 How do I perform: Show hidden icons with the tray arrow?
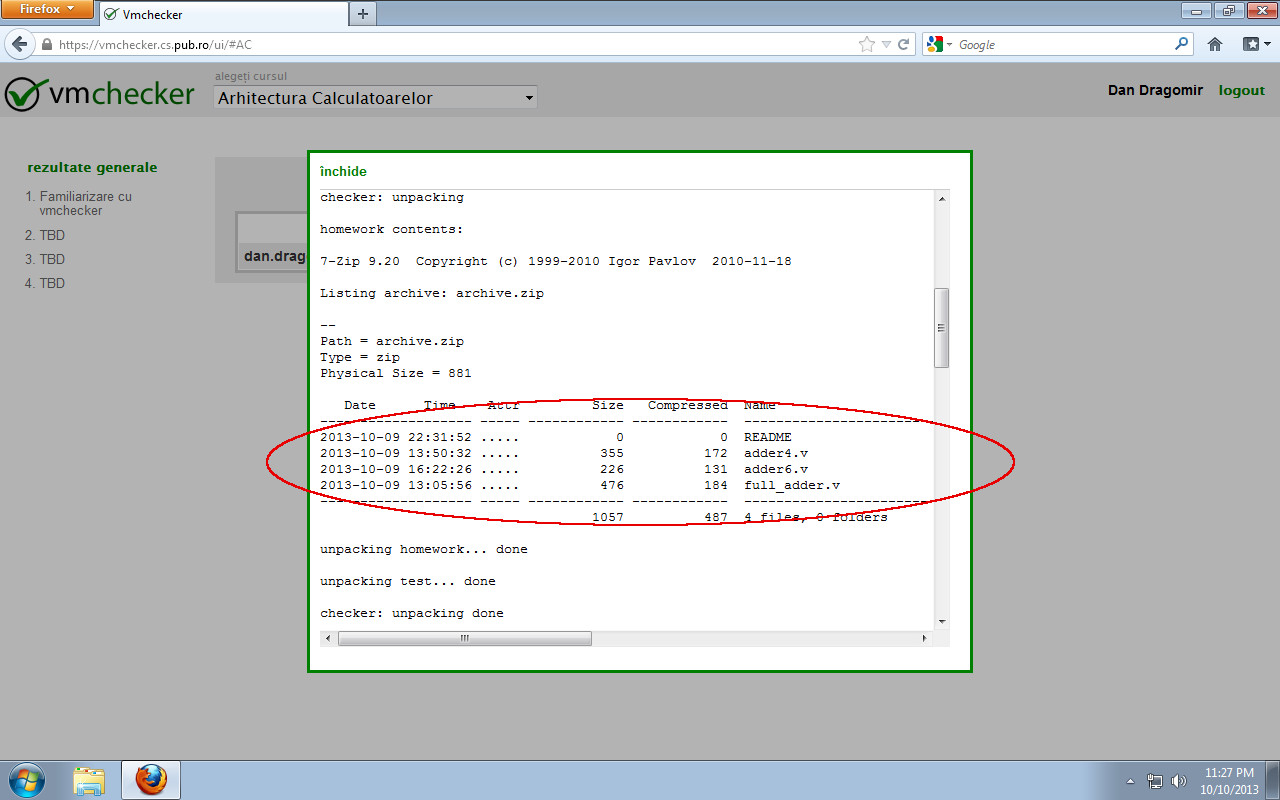[1131, 780]
